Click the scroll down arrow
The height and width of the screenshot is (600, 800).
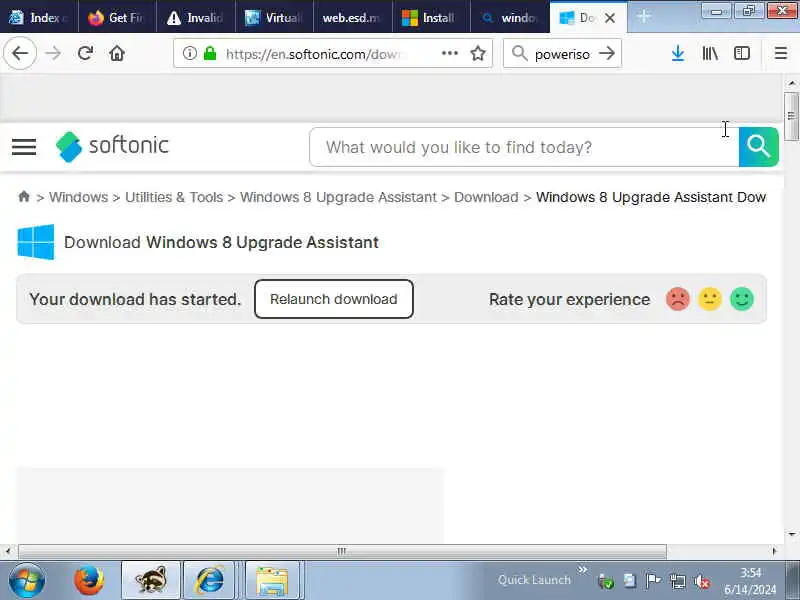pyautogui.click(x=791, y=534)
